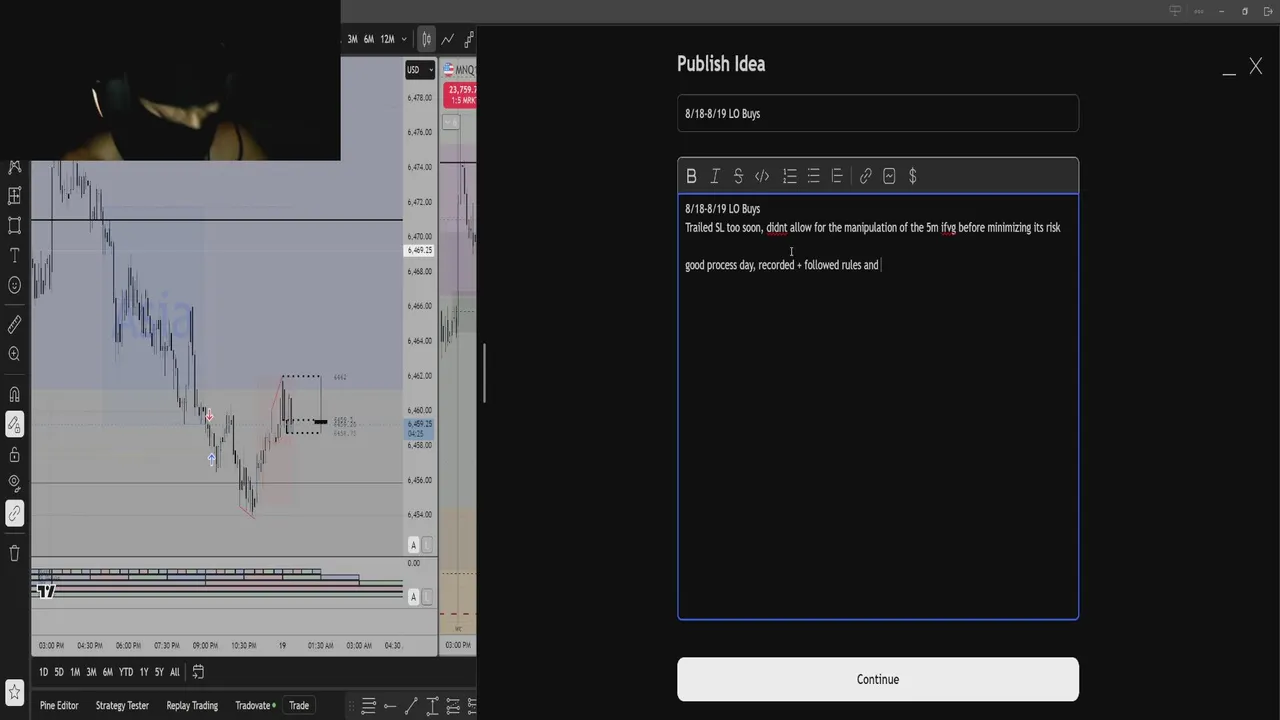The height and width of the screenshot is (720, 1280).
Task: Click the vertical measure icon at bottom
Action: tap(433, 706)
